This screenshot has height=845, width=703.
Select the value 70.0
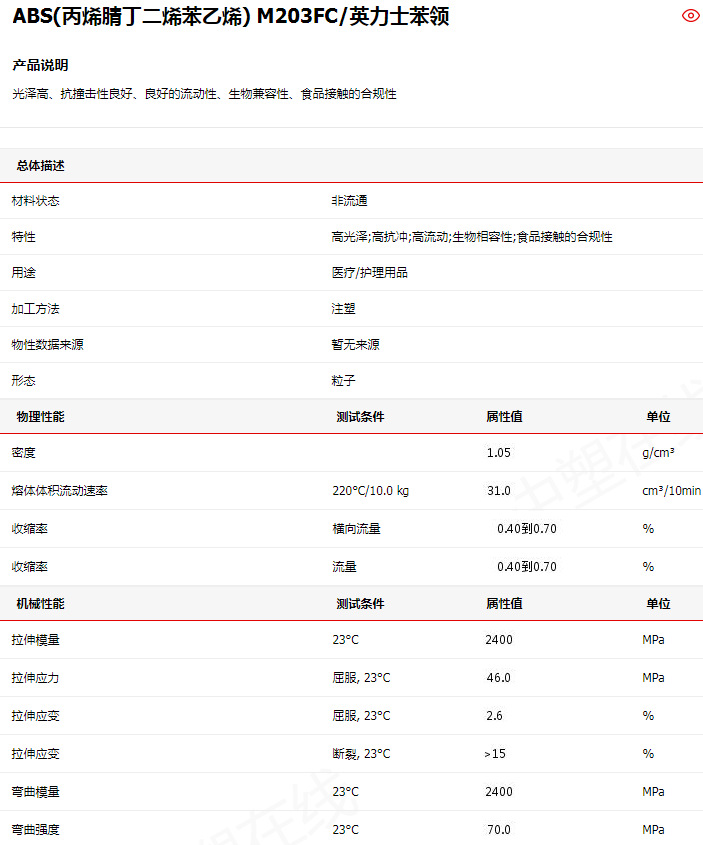click(x=499, y=830)
